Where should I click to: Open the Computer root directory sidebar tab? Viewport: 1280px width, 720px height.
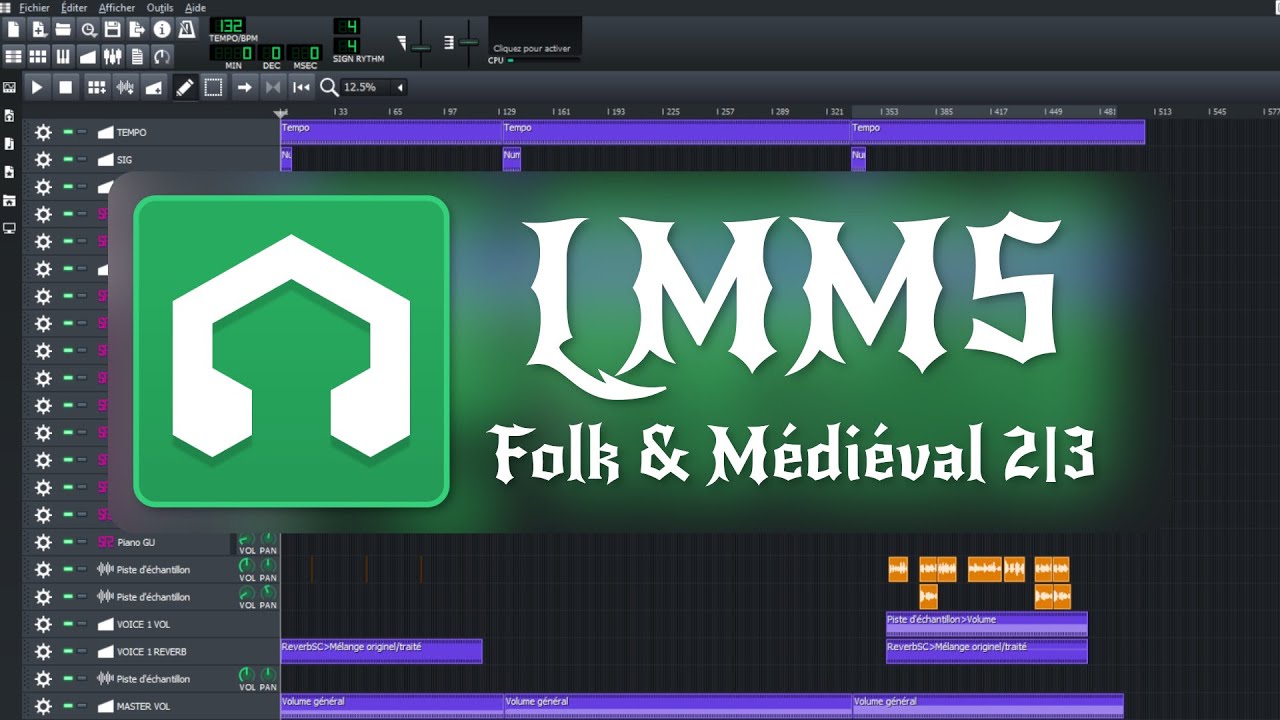tap(10, 228)
